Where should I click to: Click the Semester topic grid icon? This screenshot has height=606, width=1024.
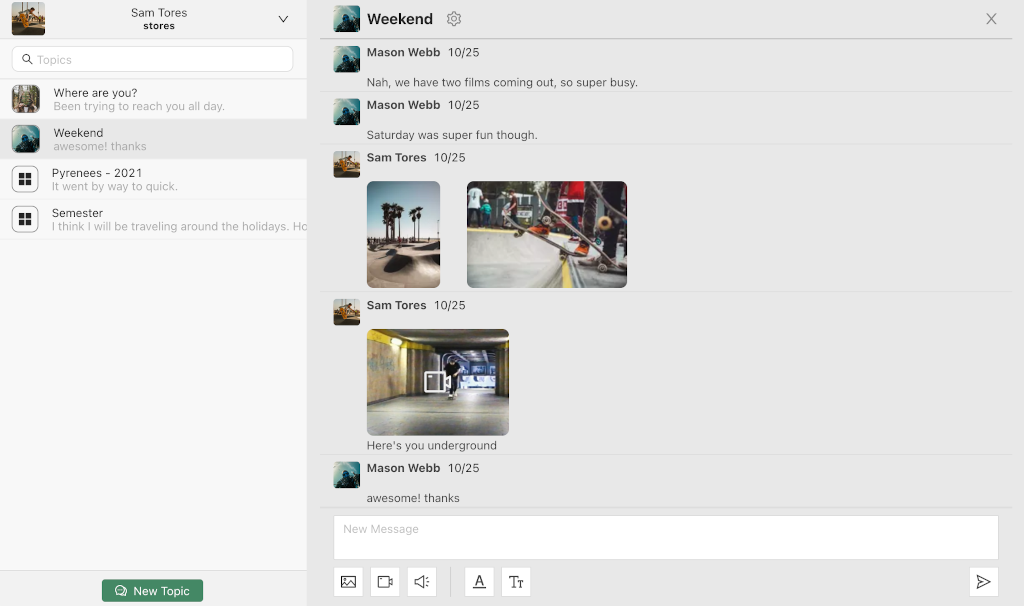pyautogui.click(x=25, y=219)
